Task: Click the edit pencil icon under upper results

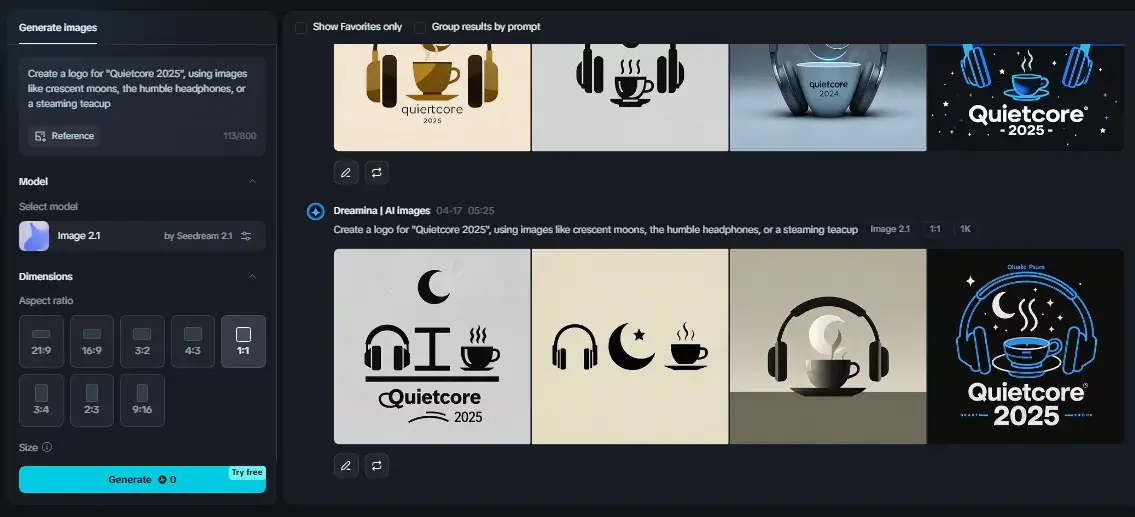Action: pyautogui.click(x=346, y=172)
